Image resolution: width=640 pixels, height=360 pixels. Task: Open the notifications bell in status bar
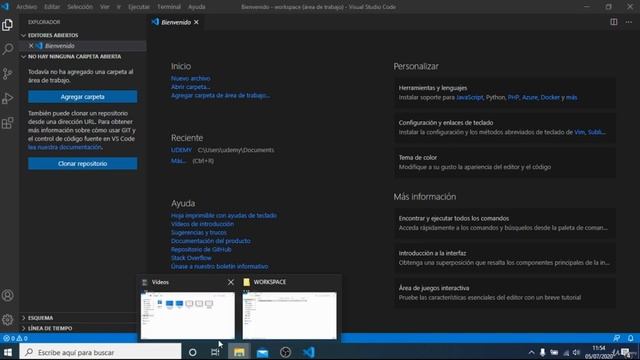click(631, 338)
